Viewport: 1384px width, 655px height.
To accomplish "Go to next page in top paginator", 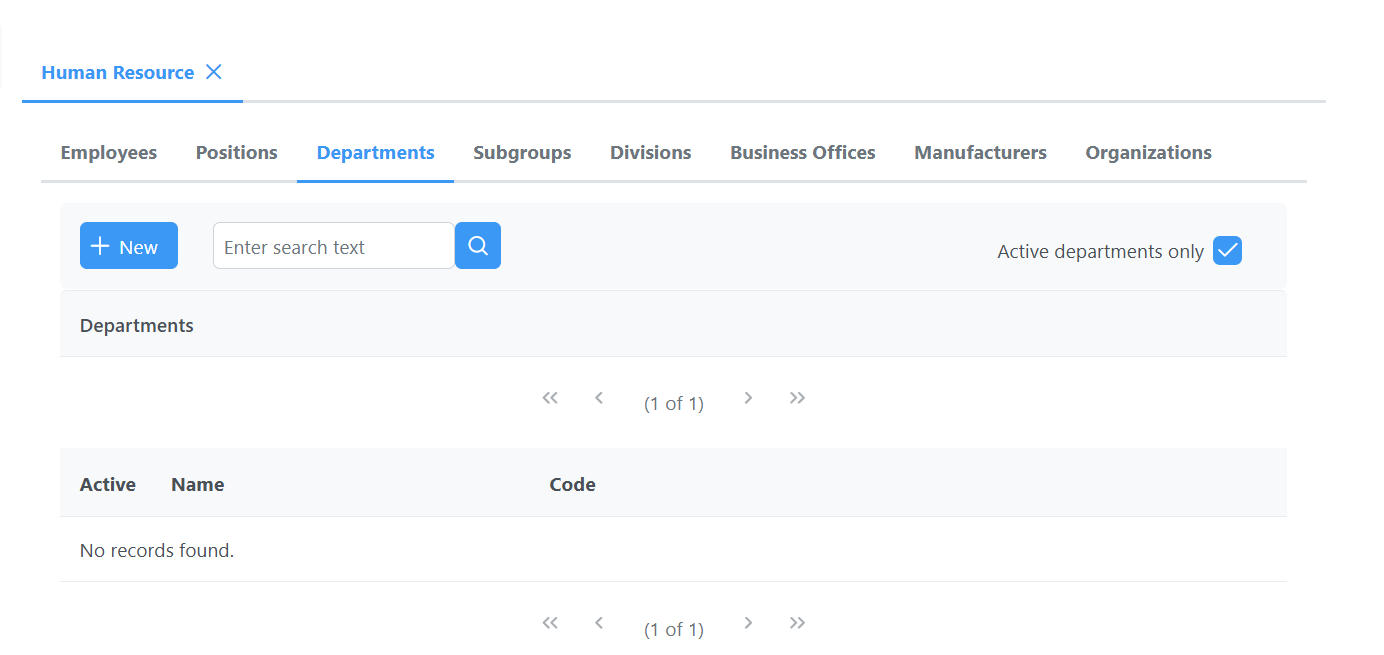I will tap(748, 398).
